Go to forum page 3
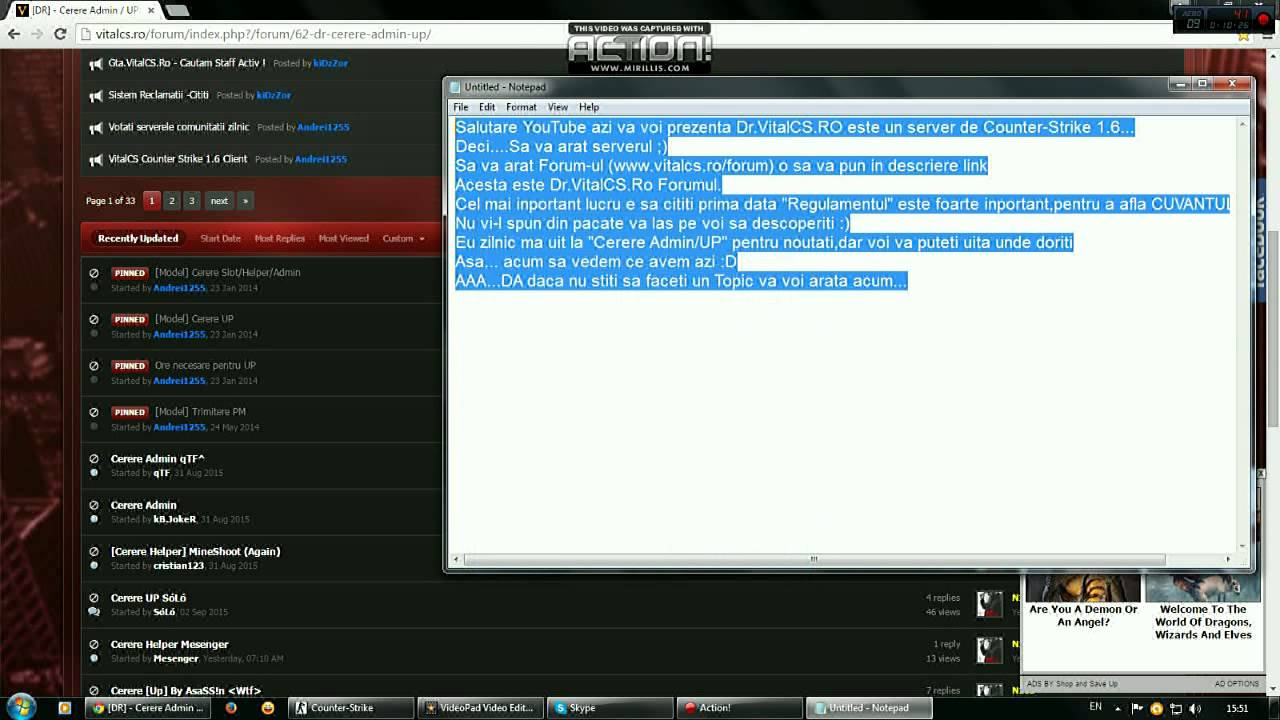Screen dimensions: 1280x720 192,201
